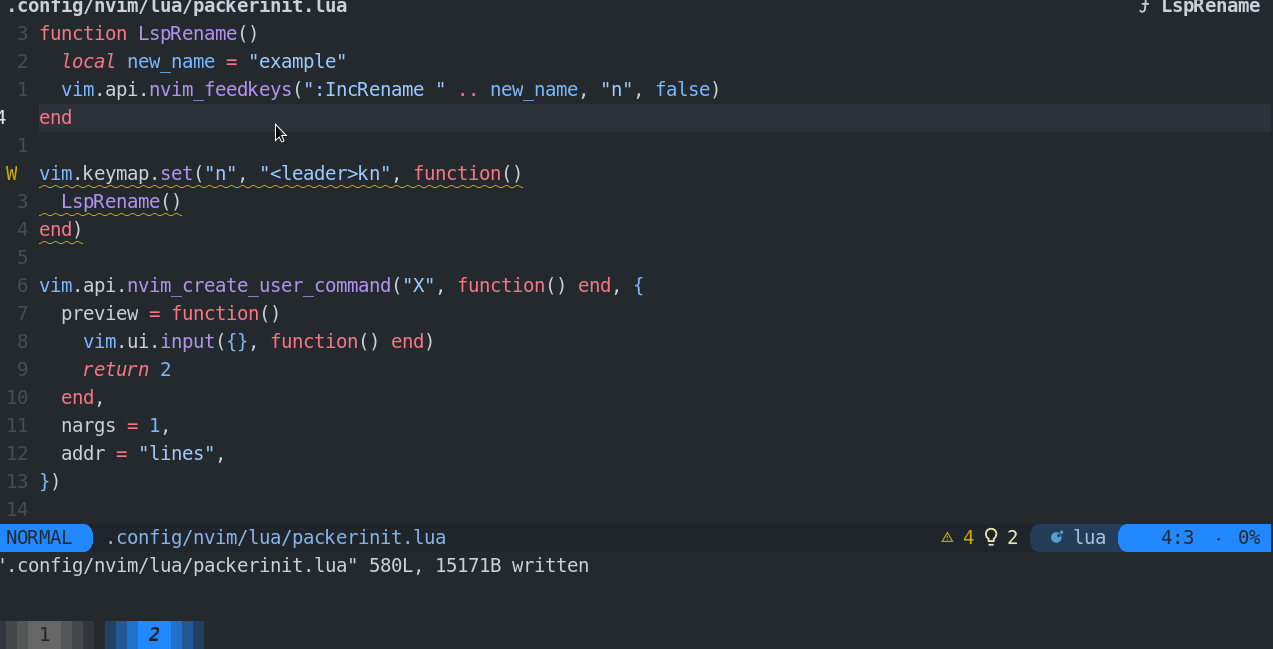Switch to workspace tab 2
Image resolution: width=1273 pixels, height=649 pixels.
[154, 634]
